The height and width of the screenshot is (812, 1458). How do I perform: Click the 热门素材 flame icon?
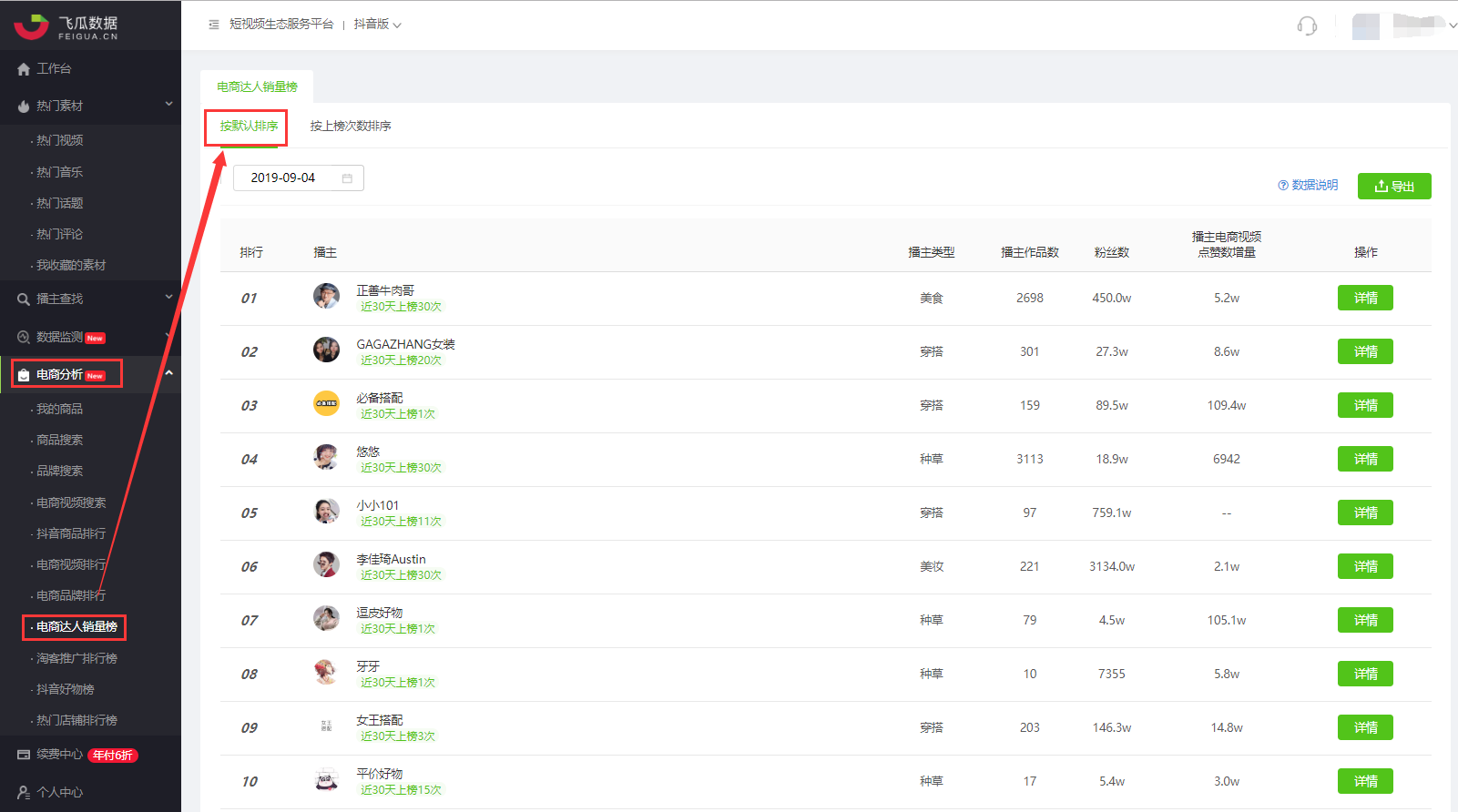coord(24,107)
